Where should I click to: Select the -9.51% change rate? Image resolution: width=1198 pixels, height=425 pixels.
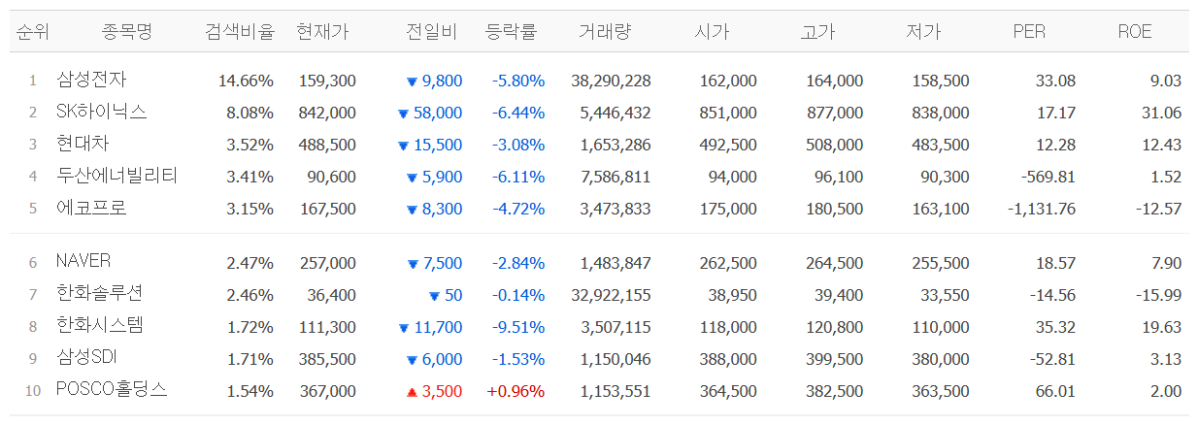point(518,327)
